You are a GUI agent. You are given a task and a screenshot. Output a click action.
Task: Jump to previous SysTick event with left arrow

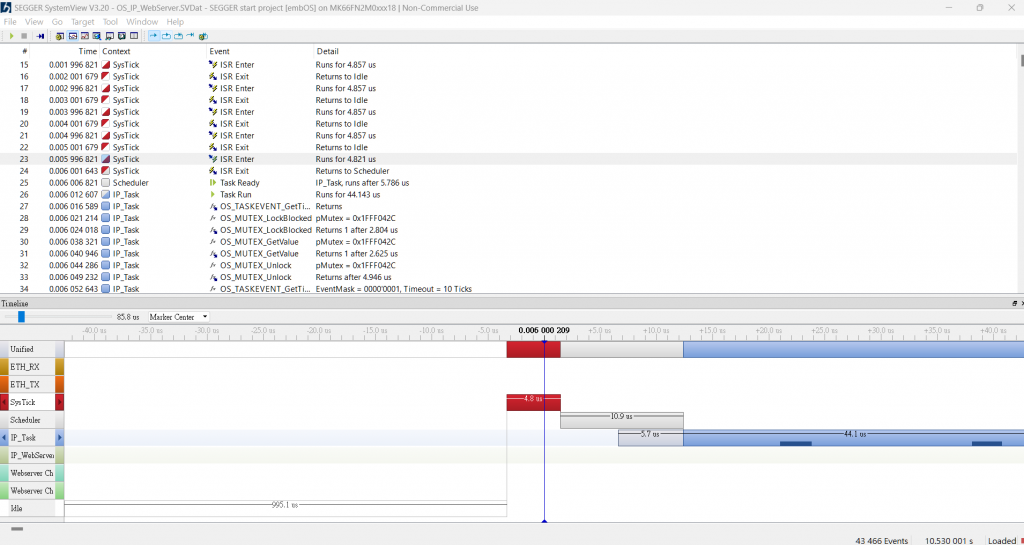click(4, 403)
